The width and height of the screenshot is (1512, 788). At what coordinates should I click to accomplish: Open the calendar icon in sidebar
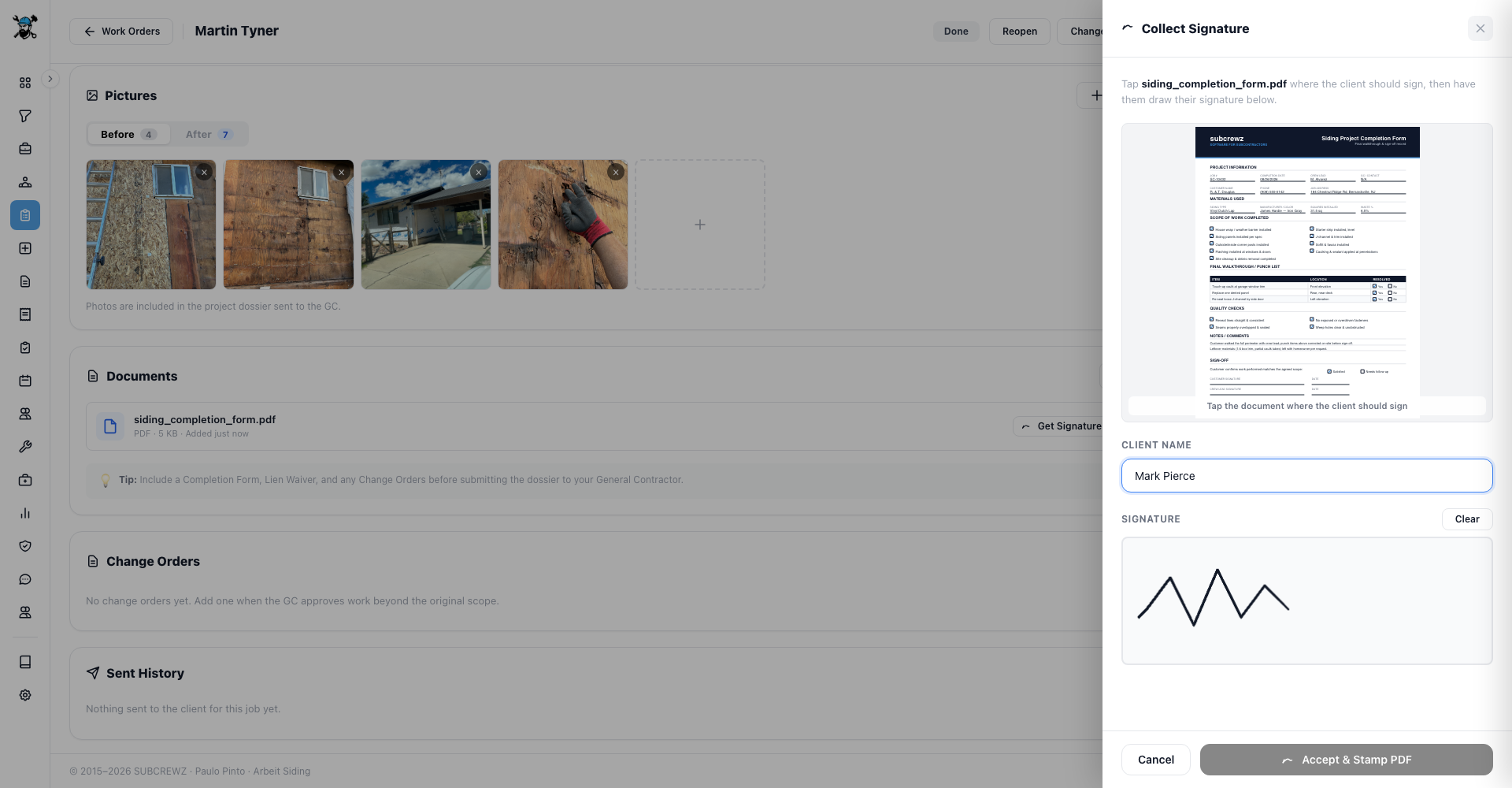point(25,381)
